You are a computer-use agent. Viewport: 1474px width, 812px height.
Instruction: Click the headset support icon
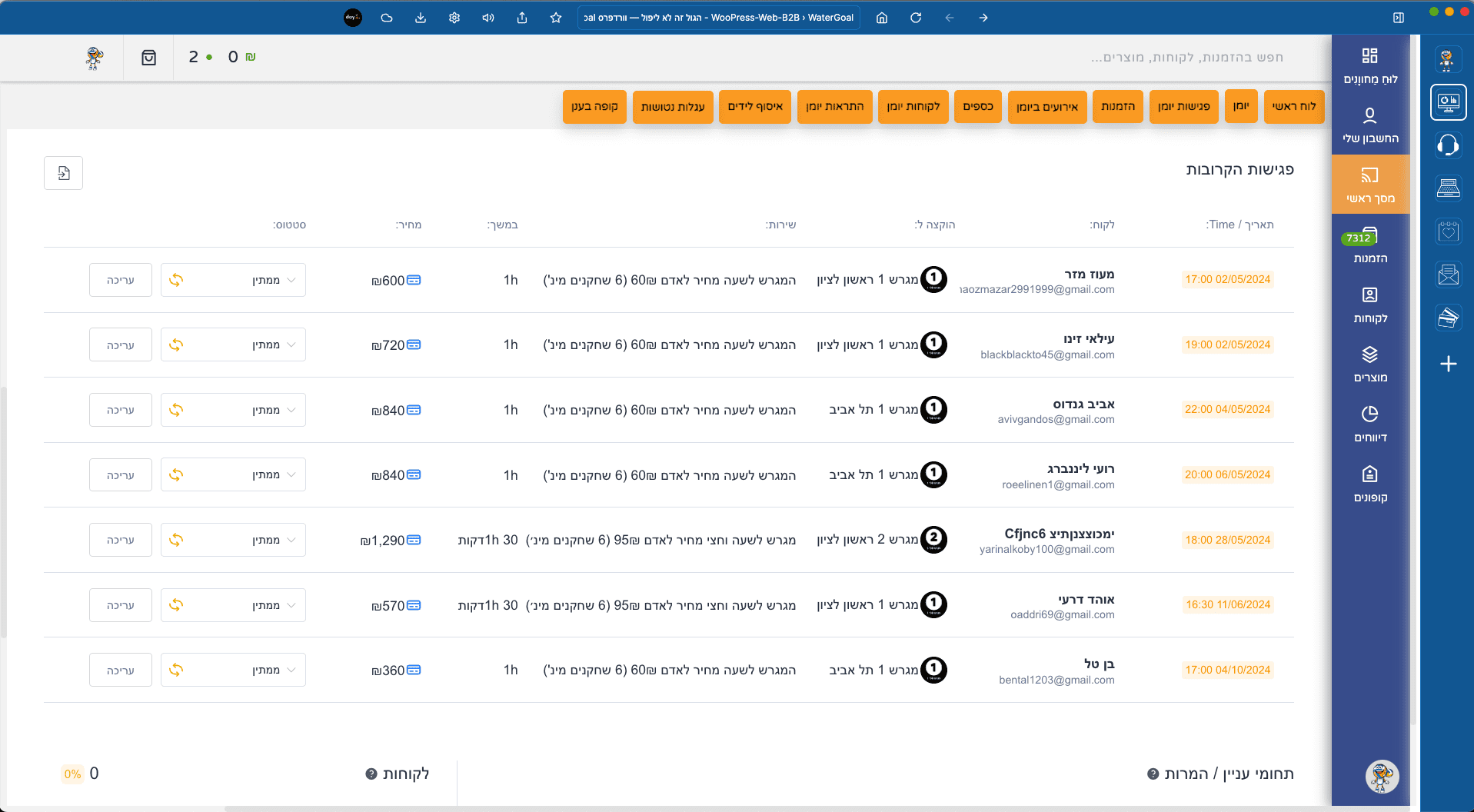[1448, 145]
